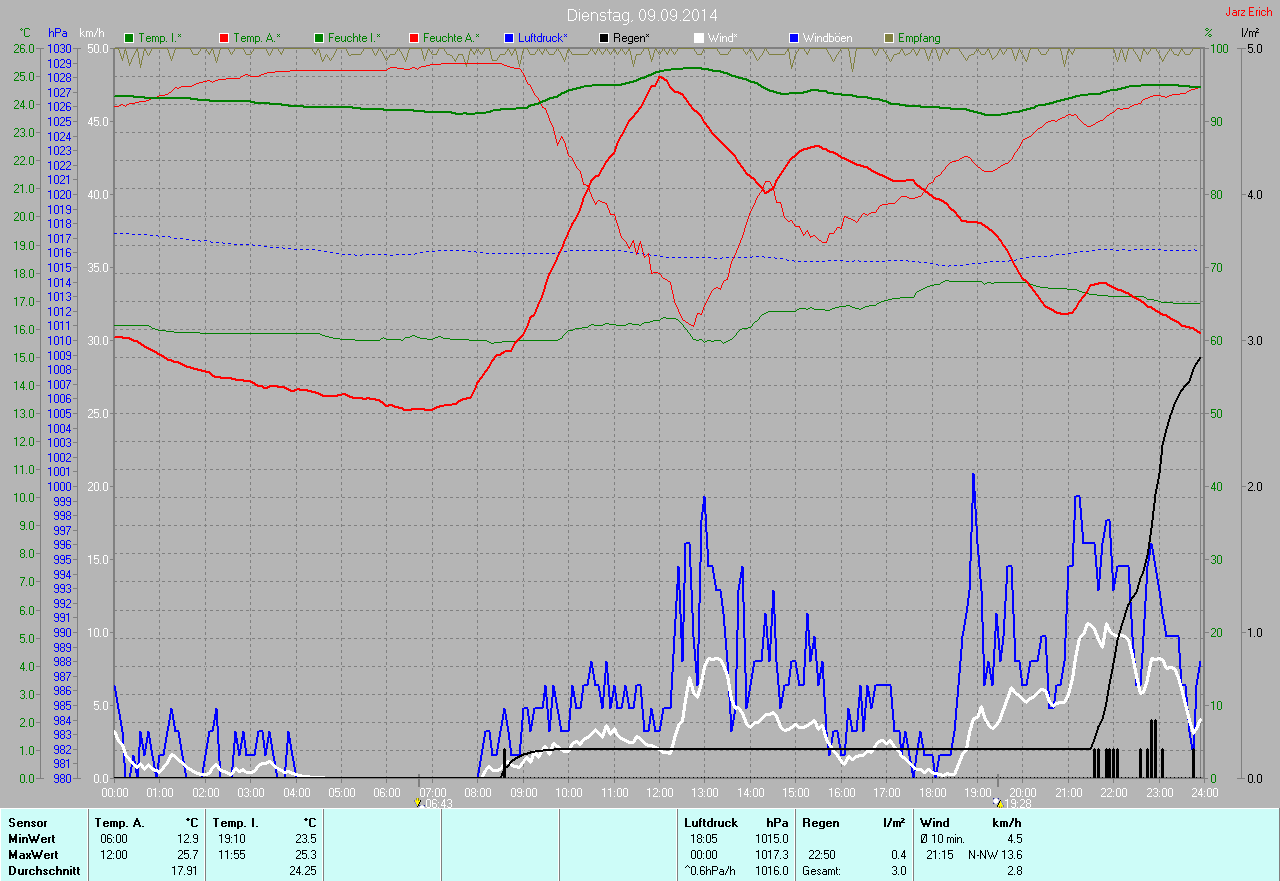
Task: Click the sunrise marker at 06:43
Action: [x=417, y=803]
